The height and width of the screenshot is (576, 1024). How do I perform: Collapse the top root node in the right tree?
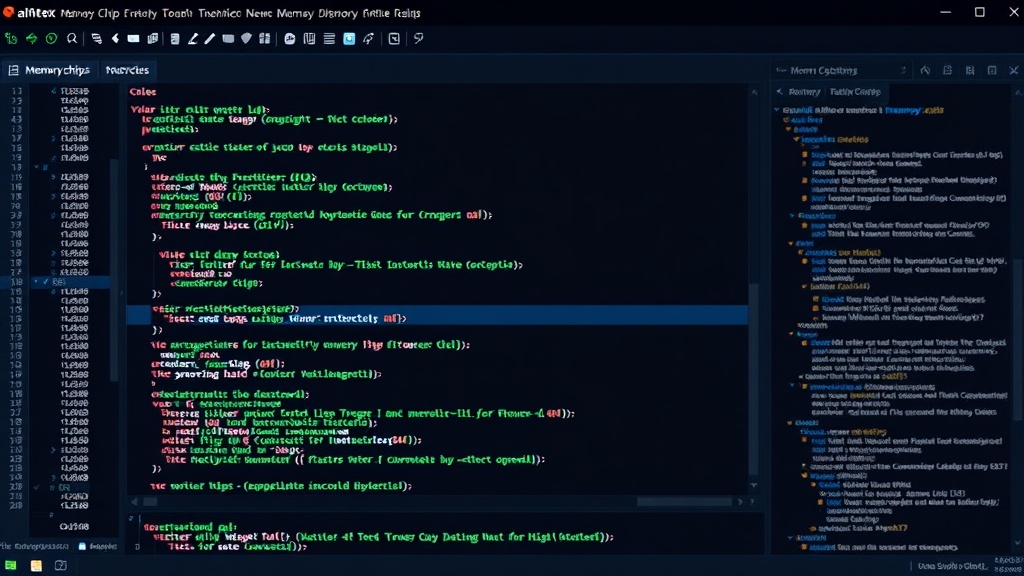click(x=777, y=110)
